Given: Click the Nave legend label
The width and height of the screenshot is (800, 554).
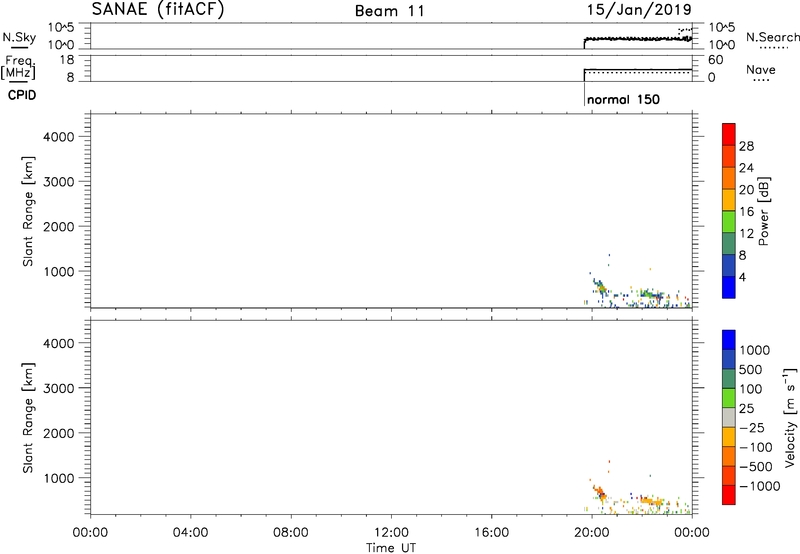Looking at the screenshot, I should click(761, 70).
